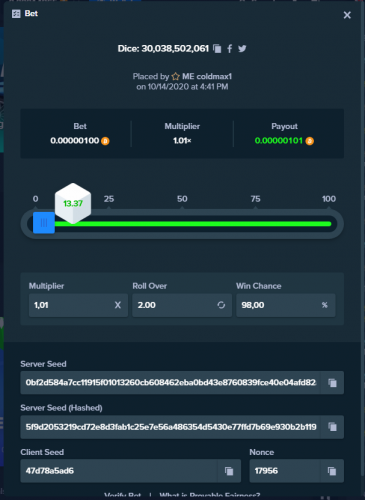
Task: Focus the Roll Over 2.00 field
Action: pos(182,305)
